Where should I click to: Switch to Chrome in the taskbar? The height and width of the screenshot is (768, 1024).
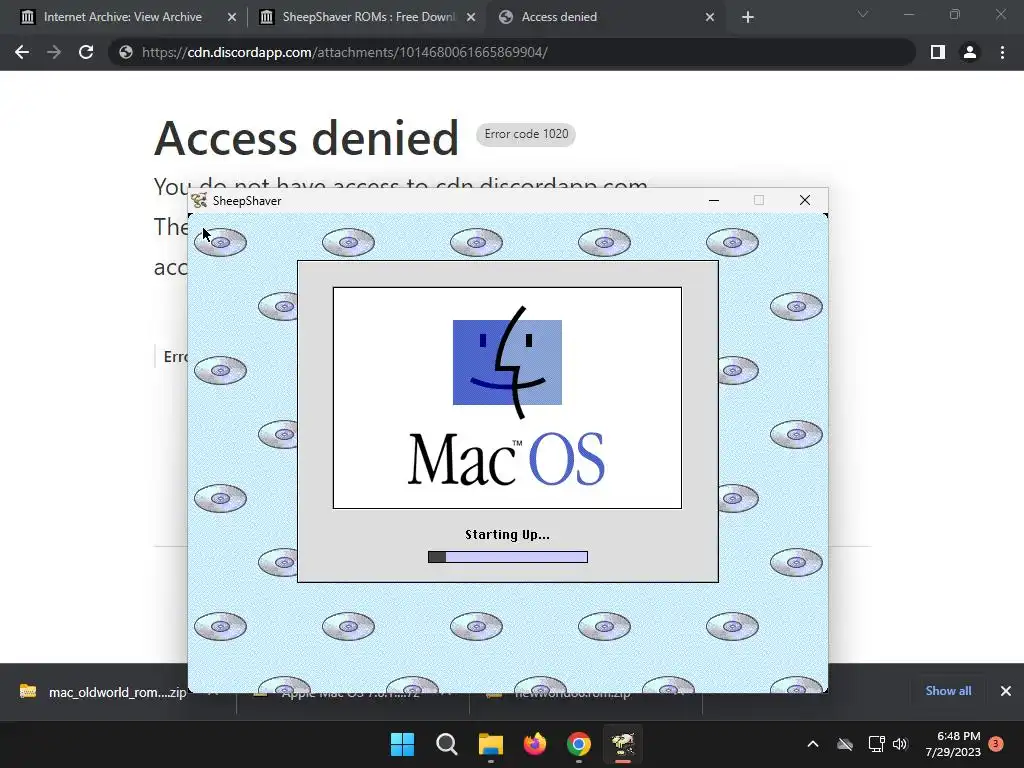click(x=579, y=744)
